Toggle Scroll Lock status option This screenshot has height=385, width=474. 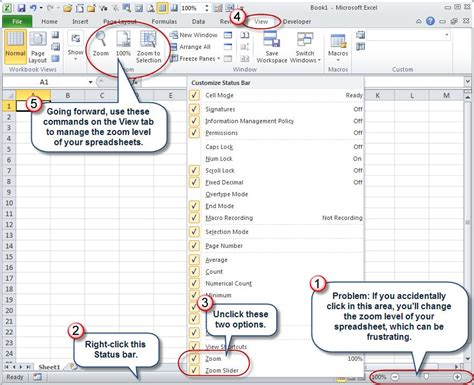click(x=276, y=170)
